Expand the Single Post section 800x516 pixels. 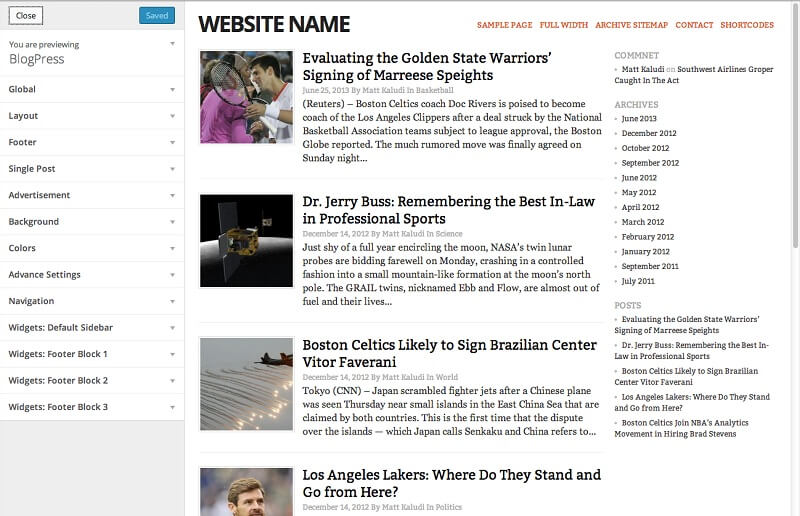[x=92, y=169]
